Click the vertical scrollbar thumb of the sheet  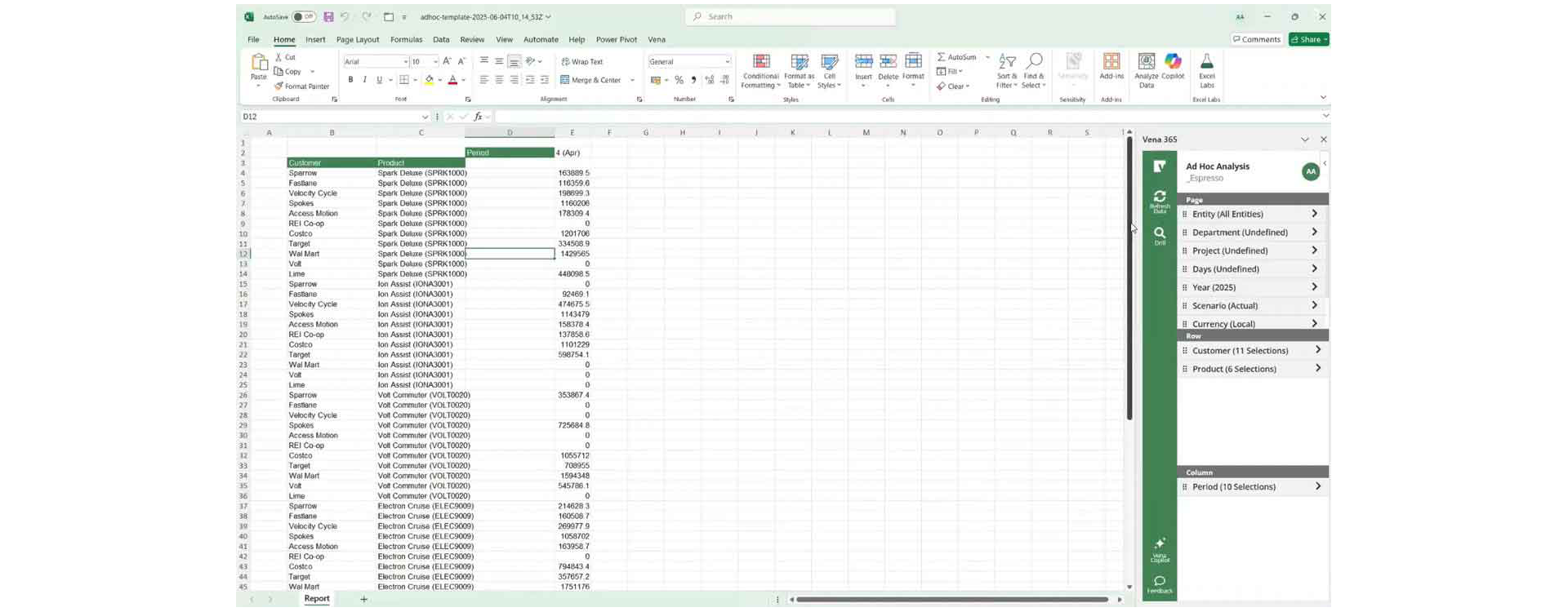coord(1129,278)
